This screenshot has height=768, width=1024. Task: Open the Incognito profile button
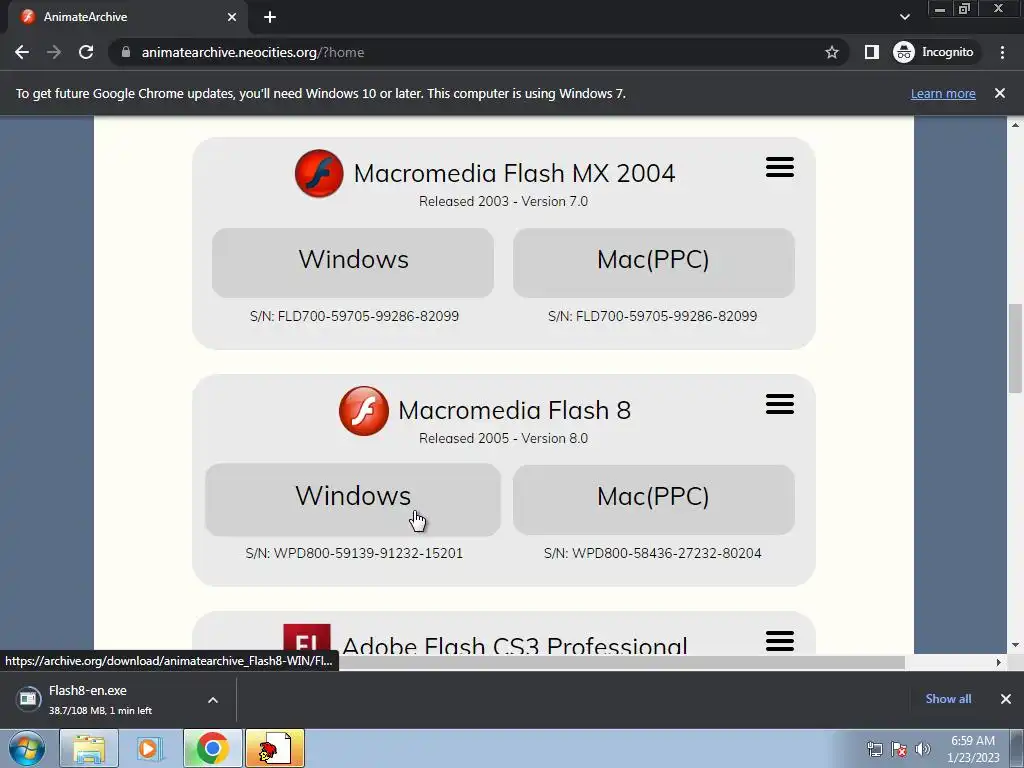pyautogui.click(x=935, y=52)
